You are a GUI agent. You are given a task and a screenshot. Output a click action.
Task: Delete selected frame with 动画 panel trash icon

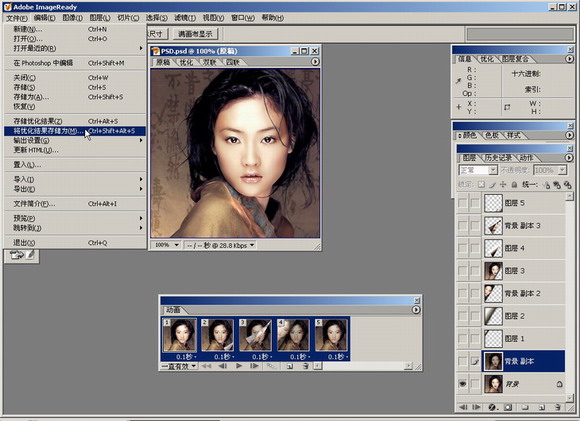[x=306, y=366]
